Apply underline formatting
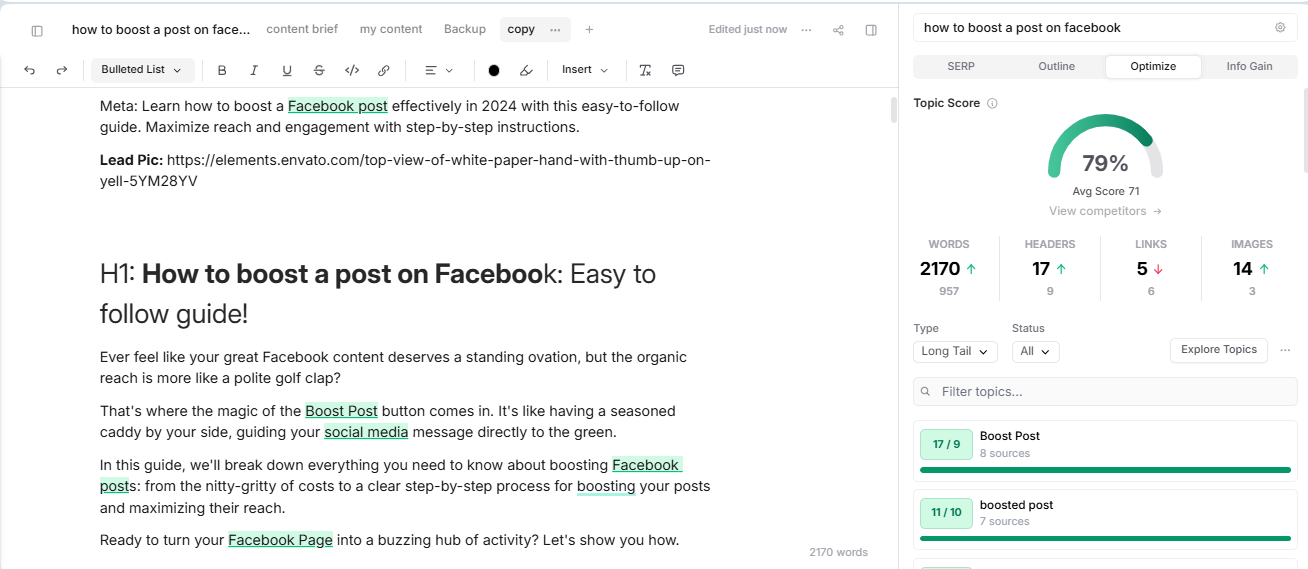The height and width of the screenshot is (569, 1308). pyautogui.click(x=287, y=70)
